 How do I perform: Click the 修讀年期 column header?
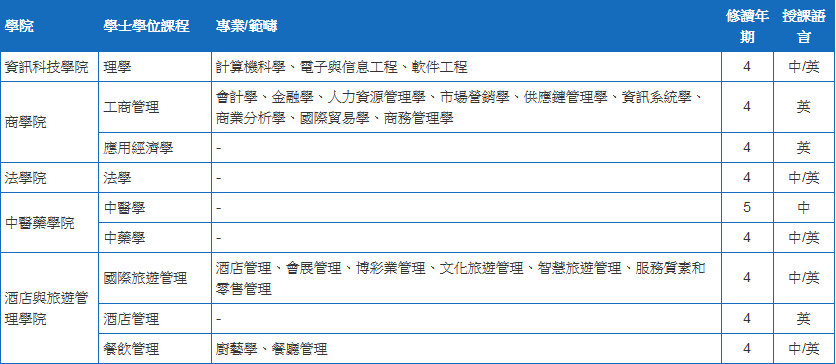coord(747,26)
